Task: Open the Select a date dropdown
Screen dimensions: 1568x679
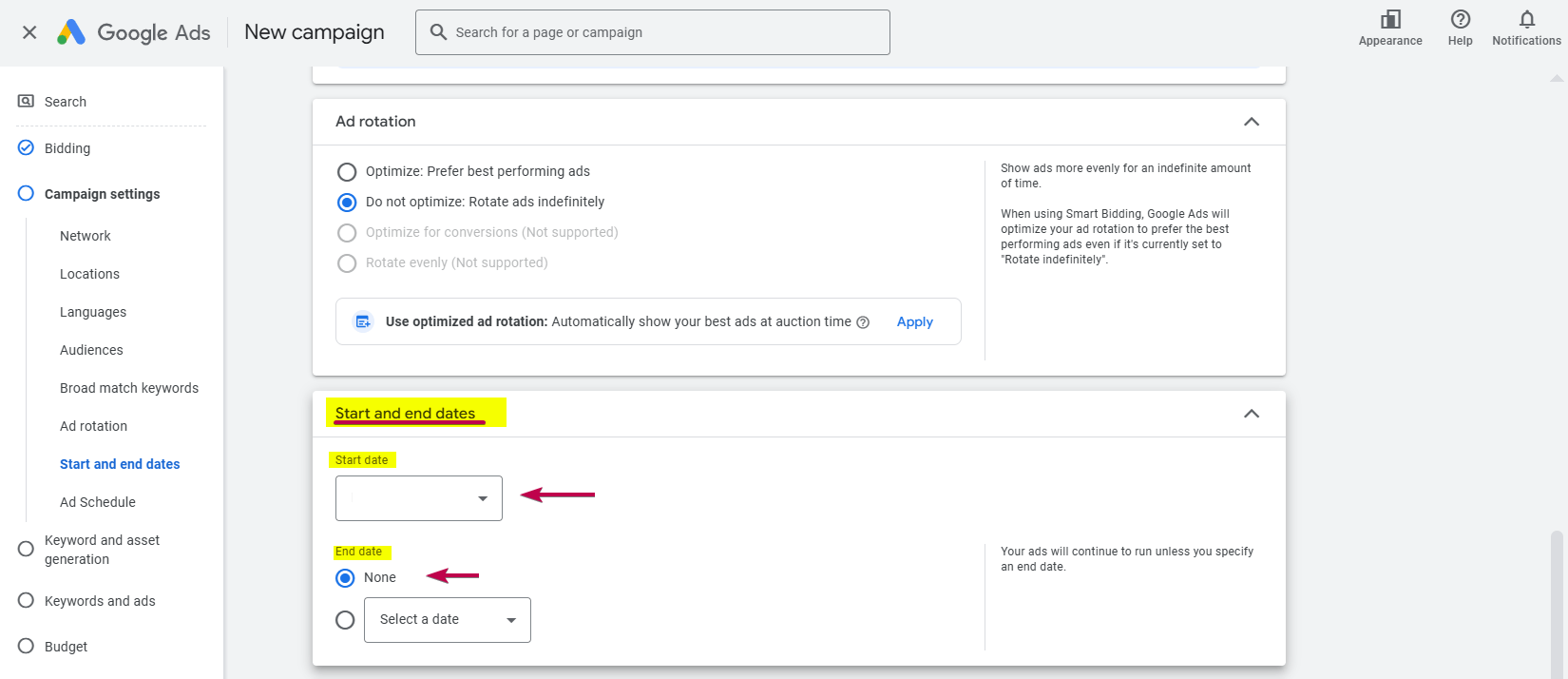Action: (x=447, y=620)
